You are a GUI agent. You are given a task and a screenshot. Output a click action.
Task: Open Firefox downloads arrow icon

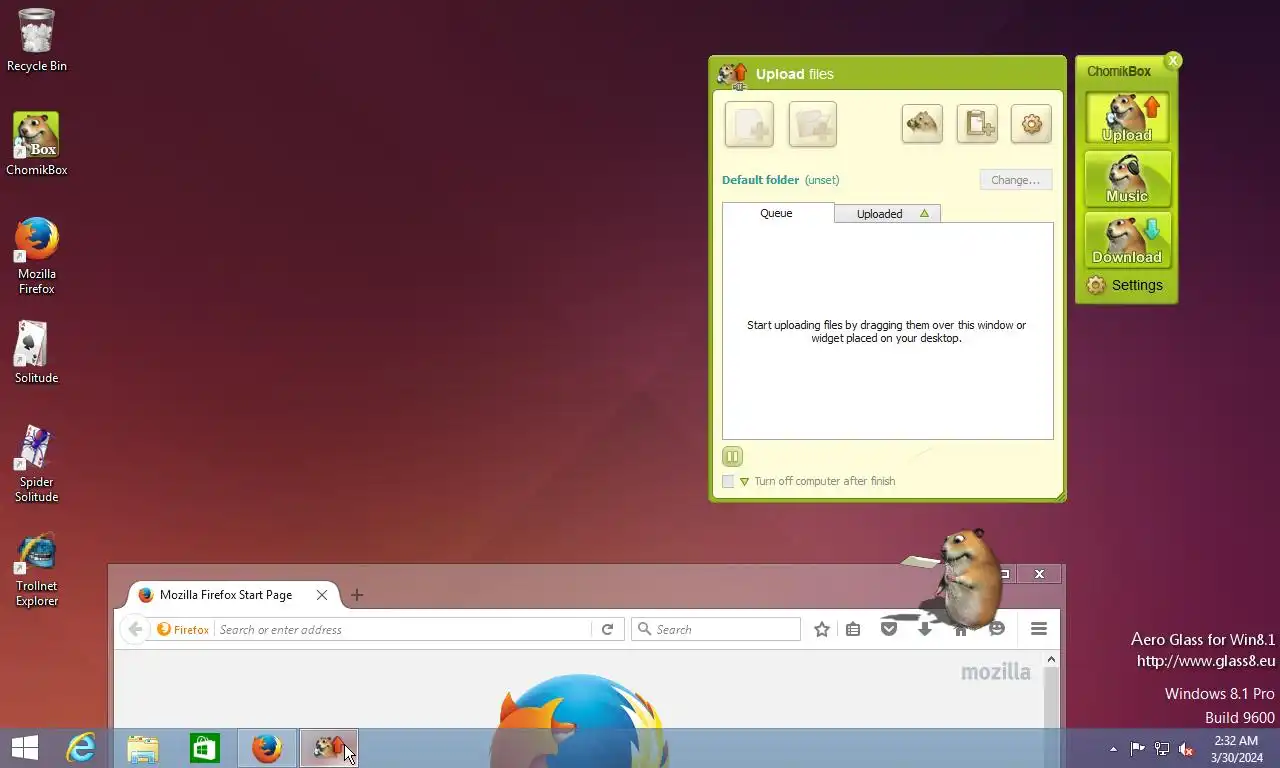(x=925, y=629)
